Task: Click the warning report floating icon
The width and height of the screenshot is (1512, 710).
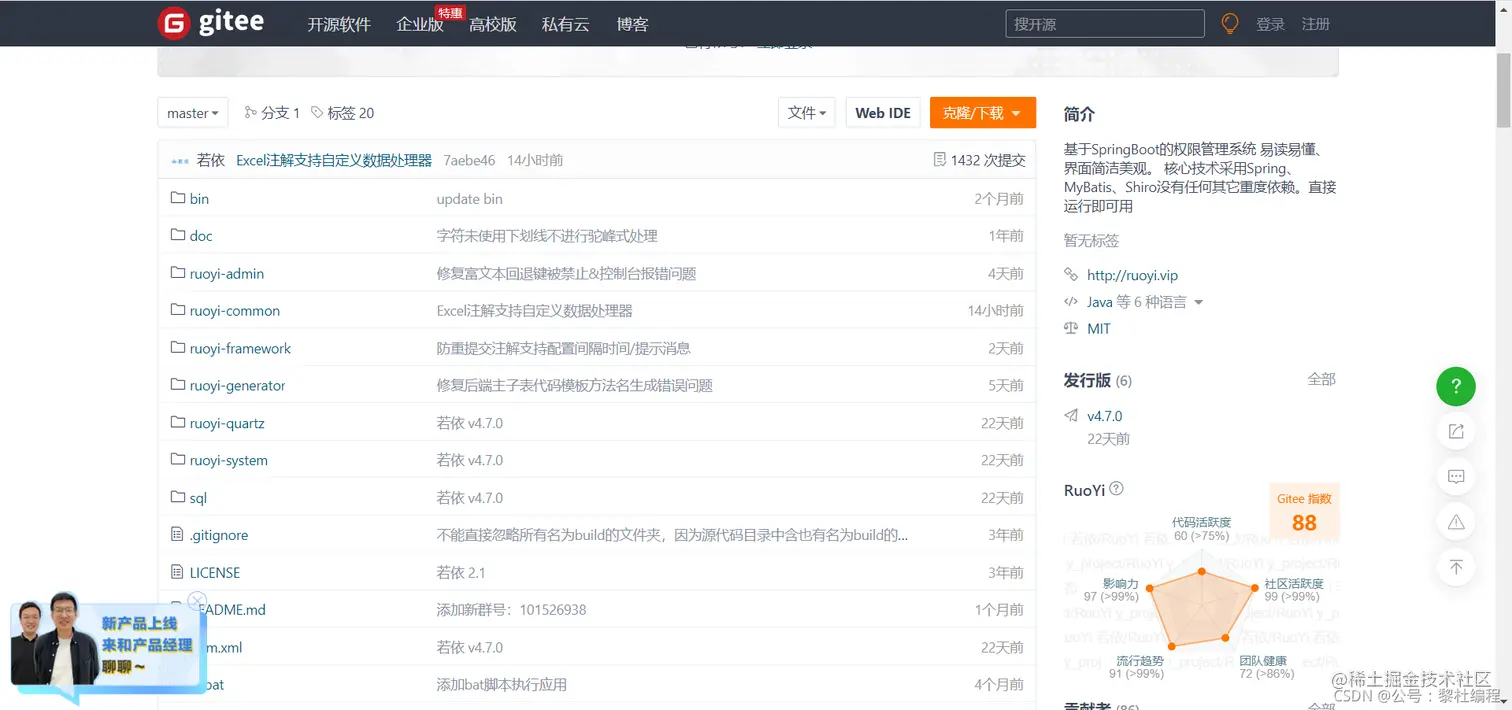Action: pyautogui.click(x=1456, y=522)
